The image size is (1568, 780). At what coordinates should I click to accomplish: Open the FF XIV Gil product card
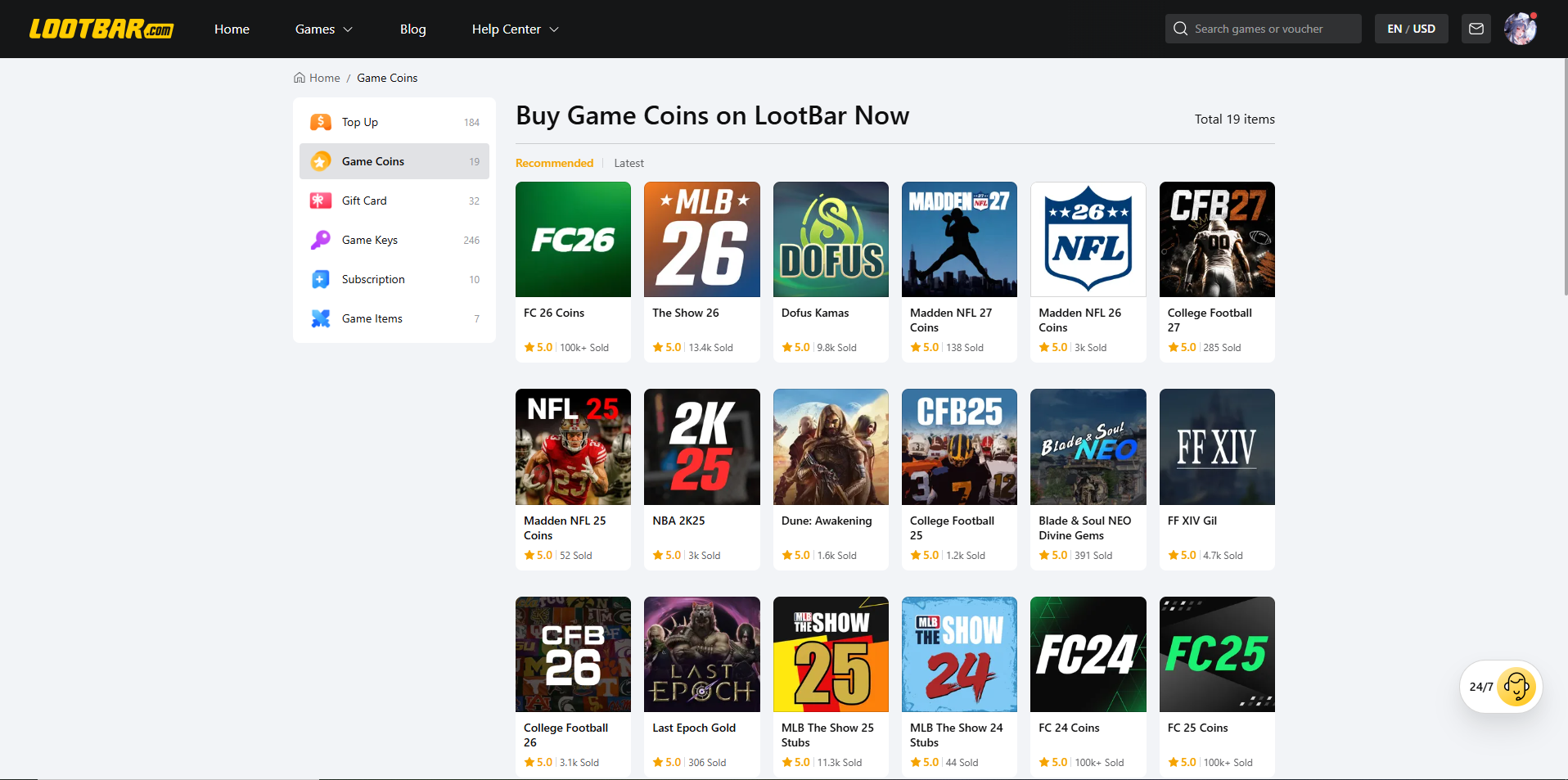coord(1217,480)
